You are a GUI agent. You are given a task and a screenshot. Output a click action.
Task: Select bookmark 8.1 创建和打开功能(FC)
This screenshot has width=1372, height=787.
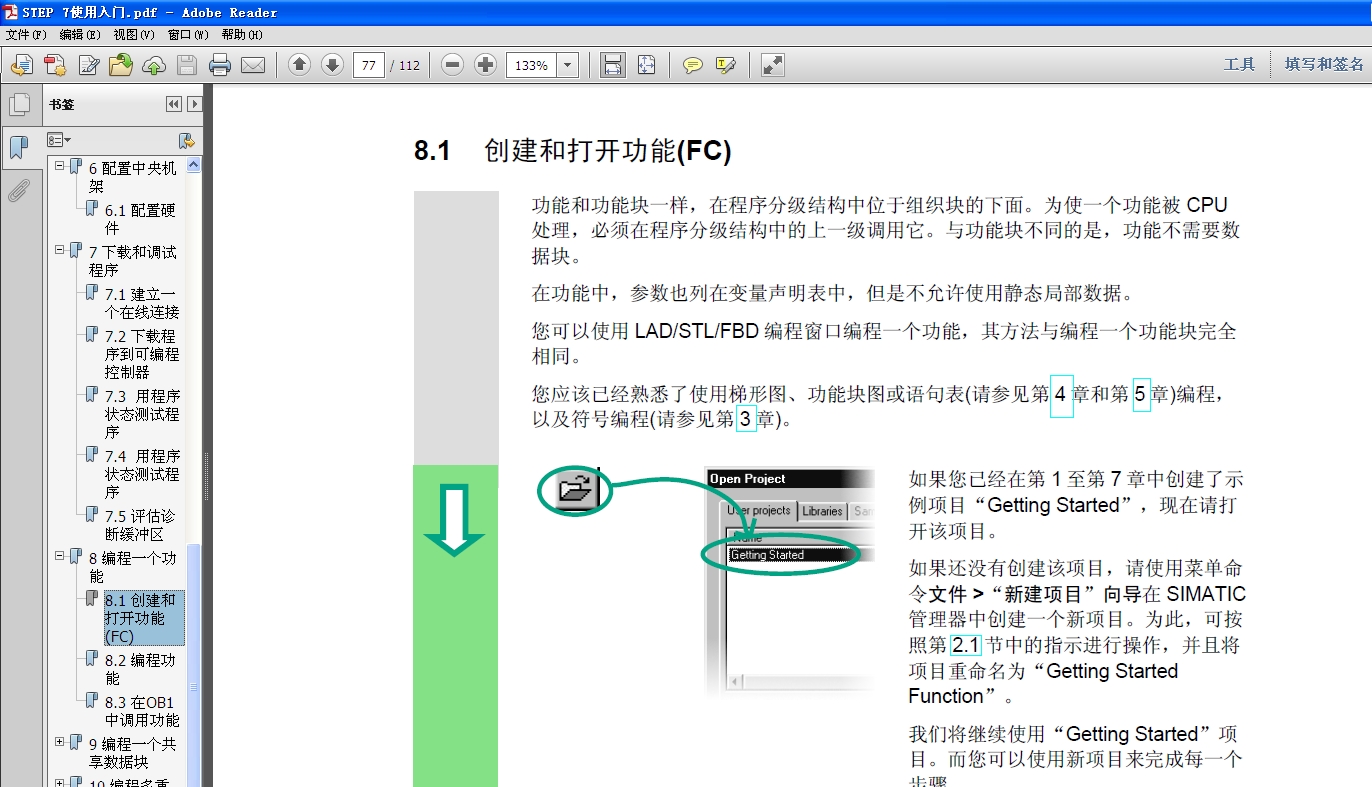pyautogui.click(x=144, y=618)
